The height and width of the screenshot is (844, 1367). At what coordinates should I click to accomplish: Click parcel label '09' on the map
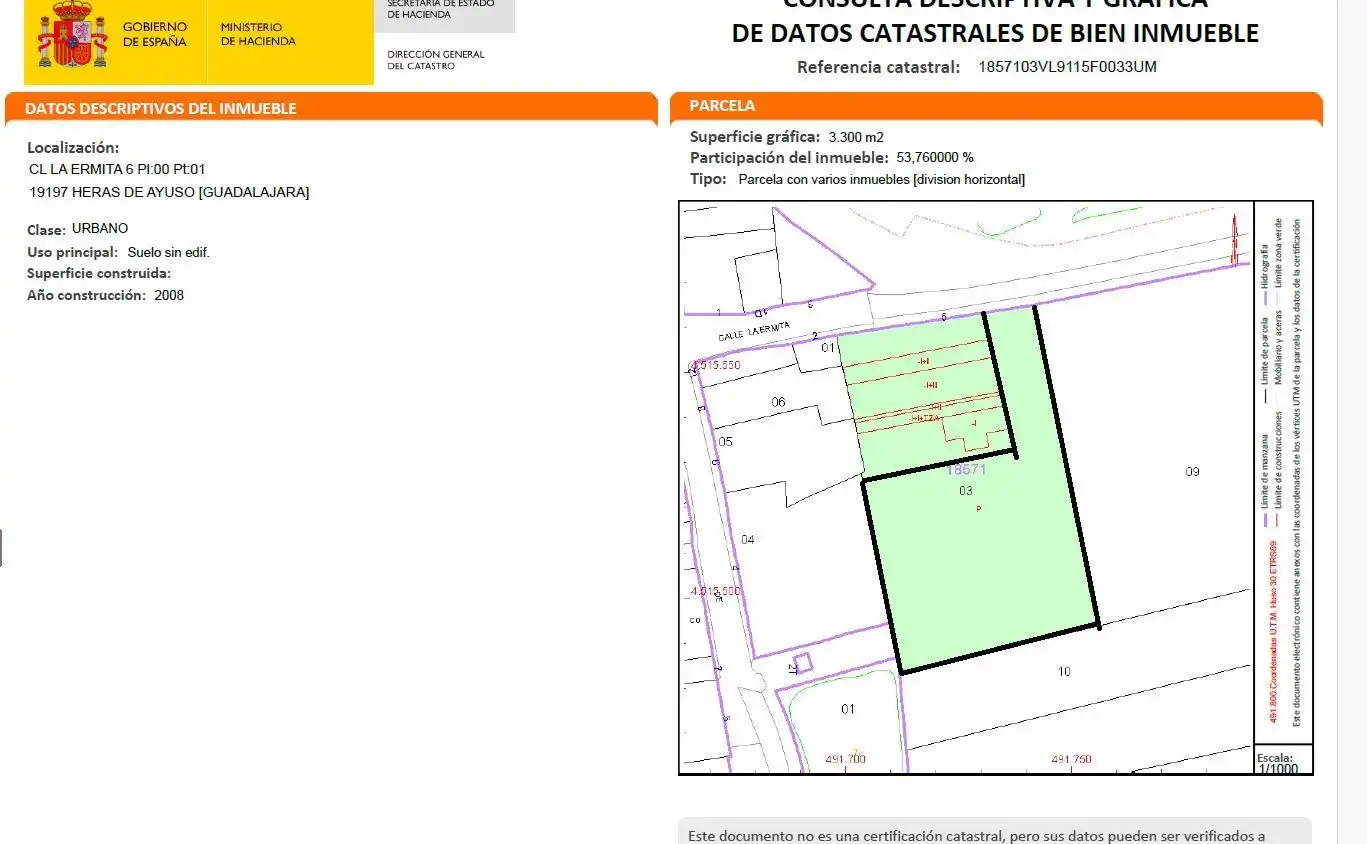click(x=1192, y=471)
